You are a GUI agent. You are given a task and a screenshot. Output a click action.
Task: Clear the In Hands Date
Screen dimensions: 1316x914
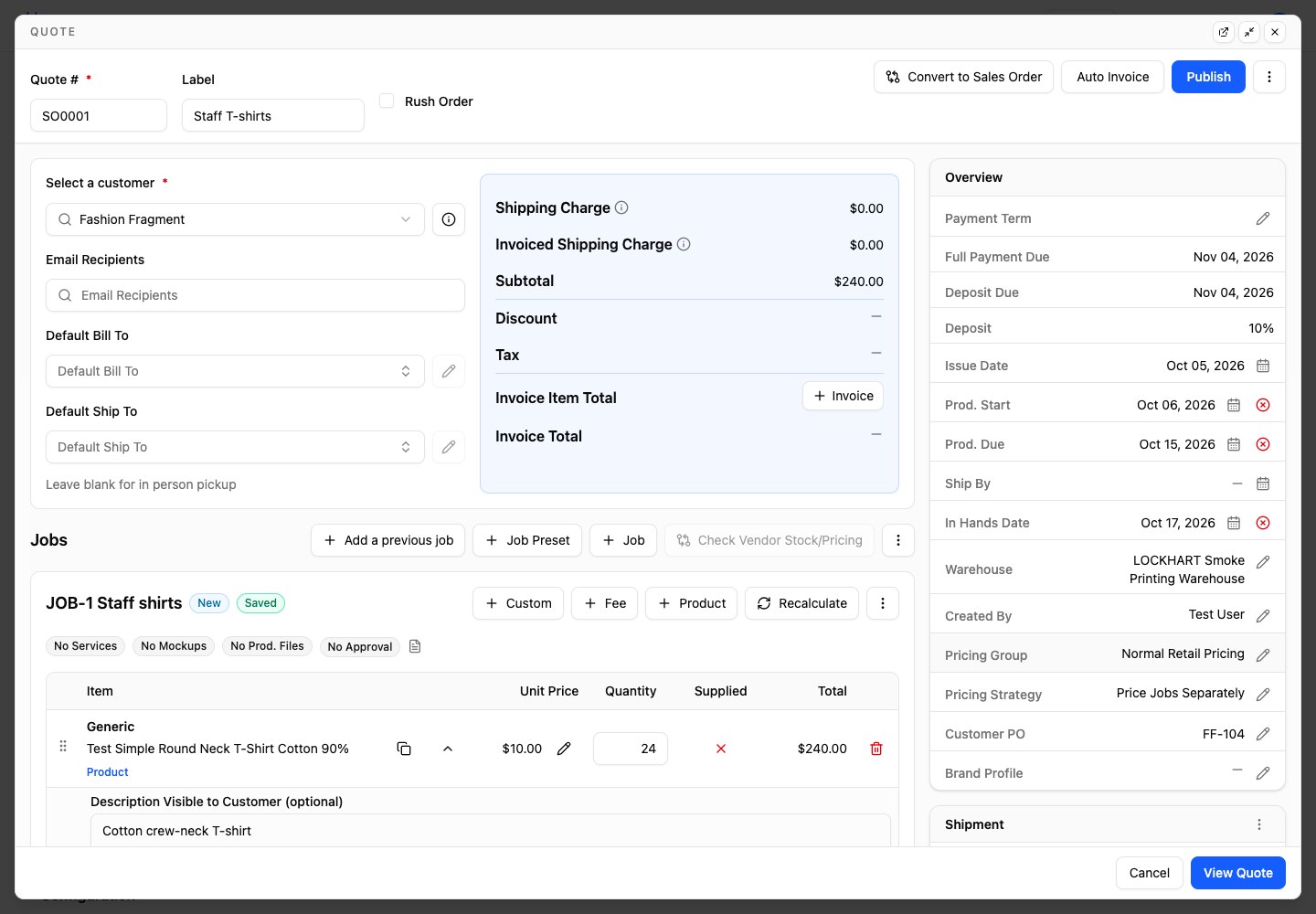[1263, 523]
